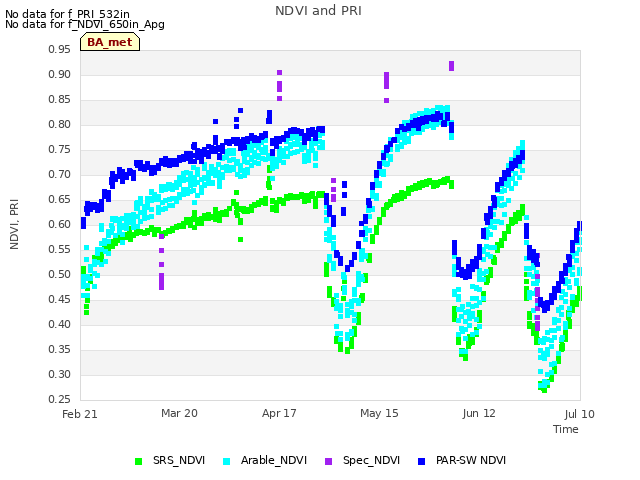
Task: Click the Apr 17 x-axis label
Action: [x=279, y=413]
